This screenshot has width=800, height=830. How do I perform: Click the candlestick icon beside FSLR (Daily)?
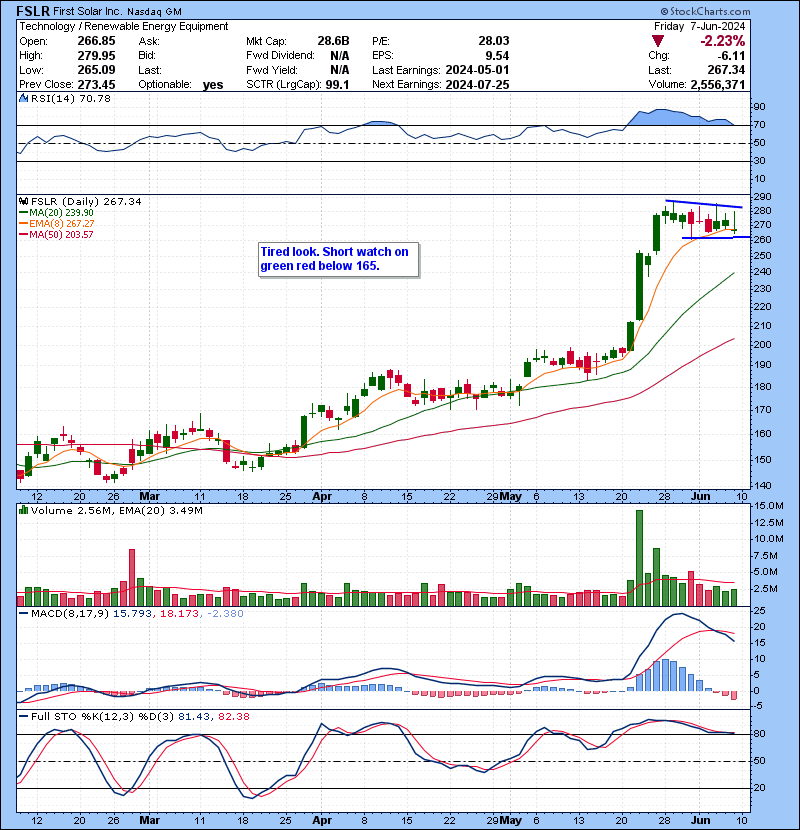point(23,201)
